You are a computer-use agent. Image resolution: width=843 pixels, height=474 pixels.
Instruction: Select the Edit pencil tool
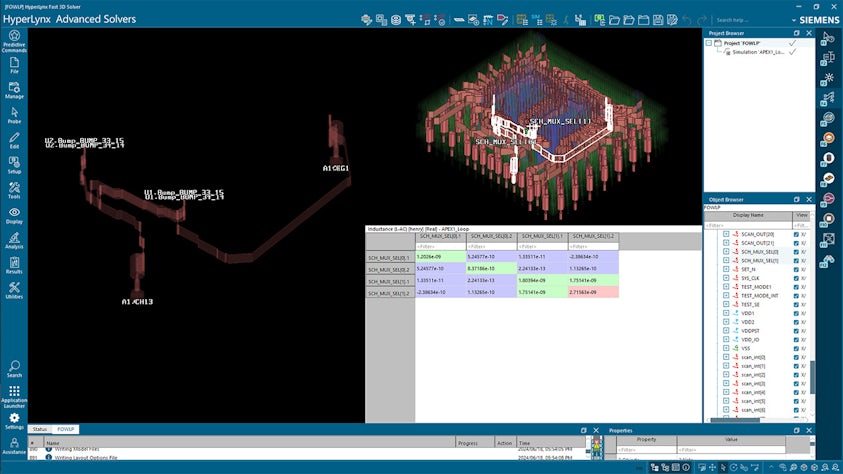[14, 141]
